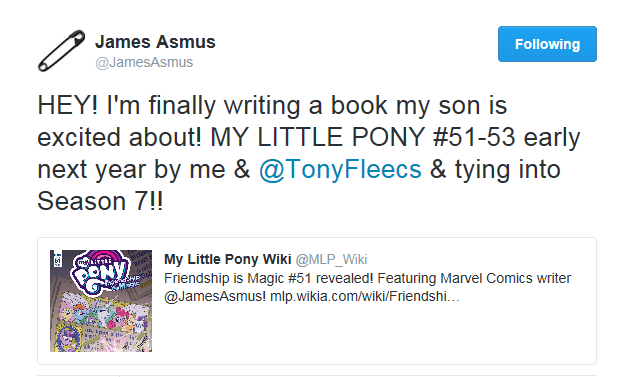The height and width of the screenshot is (377, 633).
Task: Click the #51 issue tag on cover corner
Action: (x=56, y=259)
